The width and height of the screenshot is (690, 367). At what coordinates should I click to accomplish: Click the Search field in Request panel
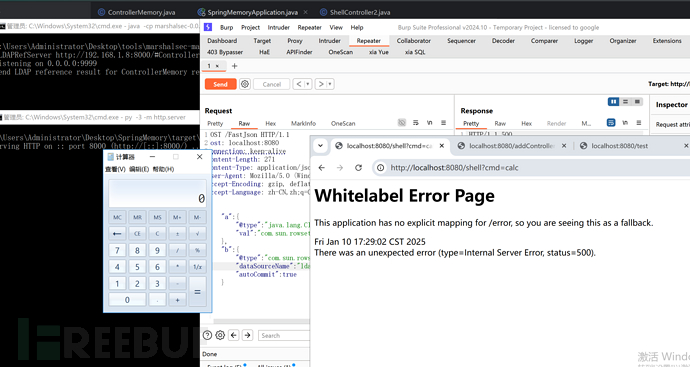[x=284, y=335]
